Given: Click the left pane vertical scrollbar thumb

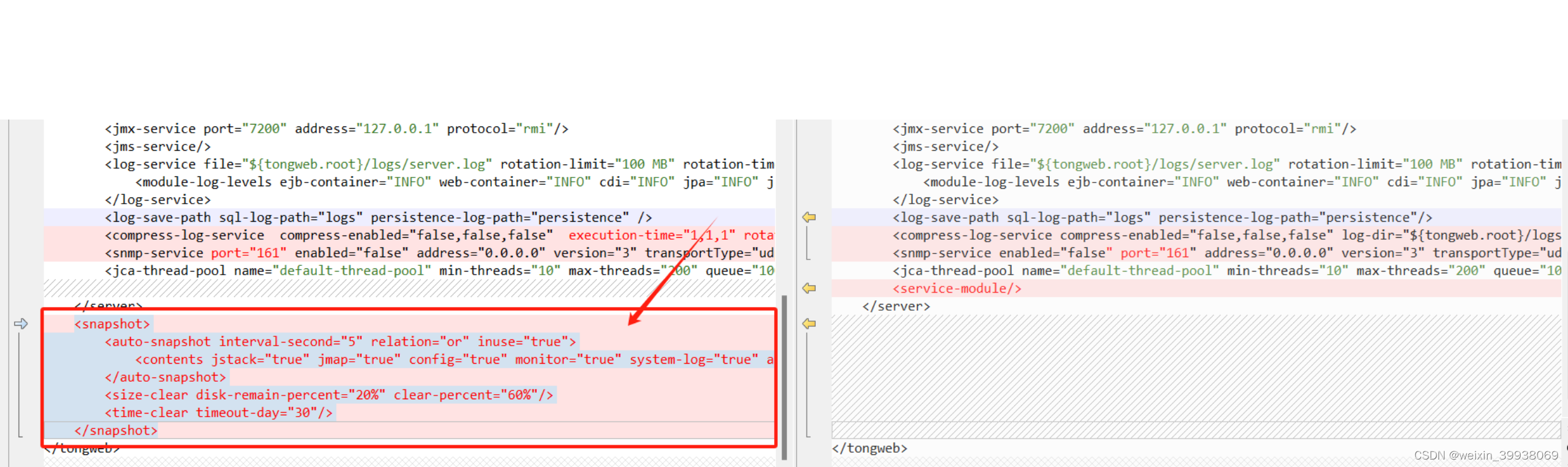Looking at the screenshot, I should pos(784,377).
